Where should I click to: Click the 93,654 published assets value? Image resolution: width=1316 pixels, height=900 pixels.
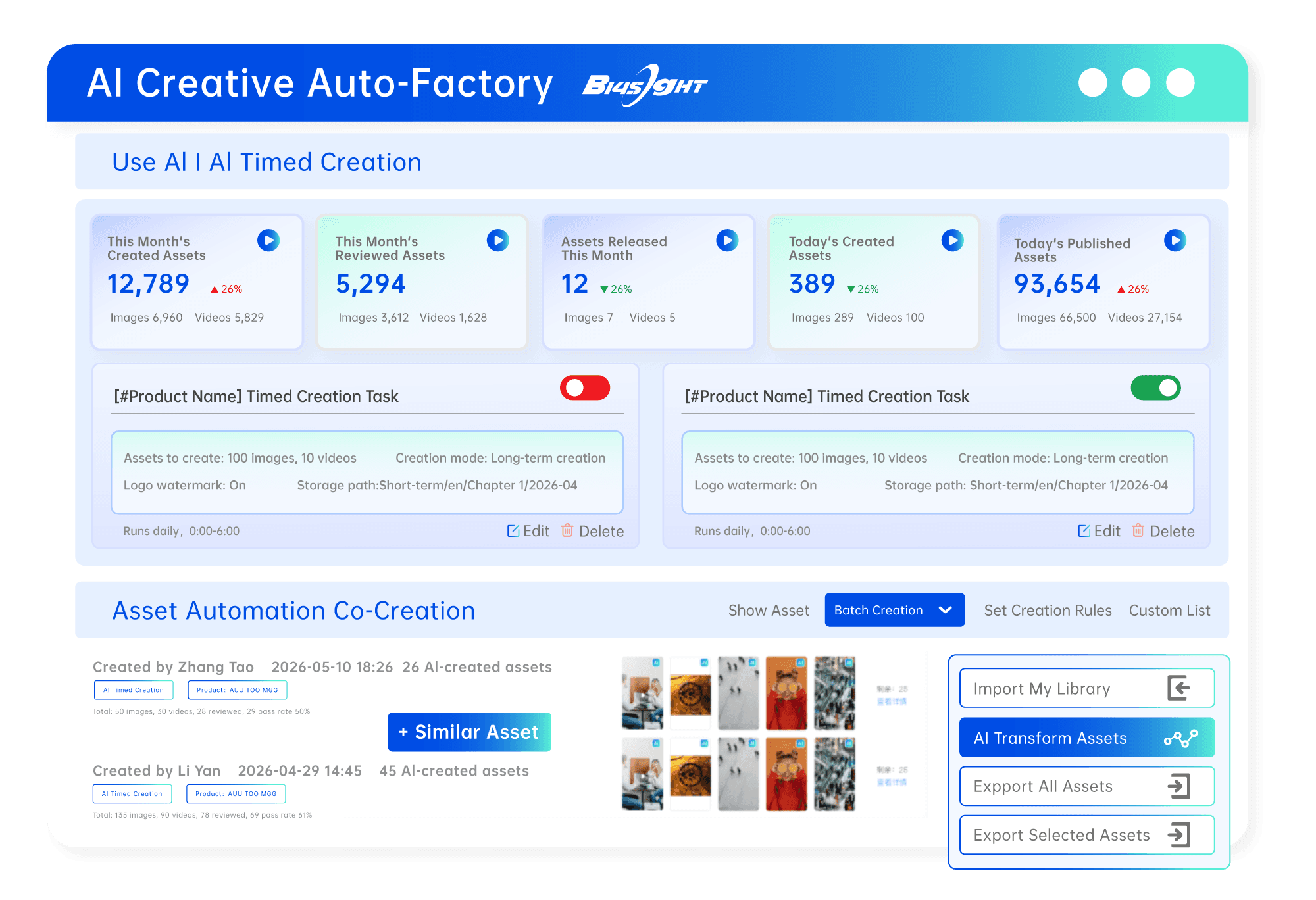pyautogui.click(x=1057, y=284)
